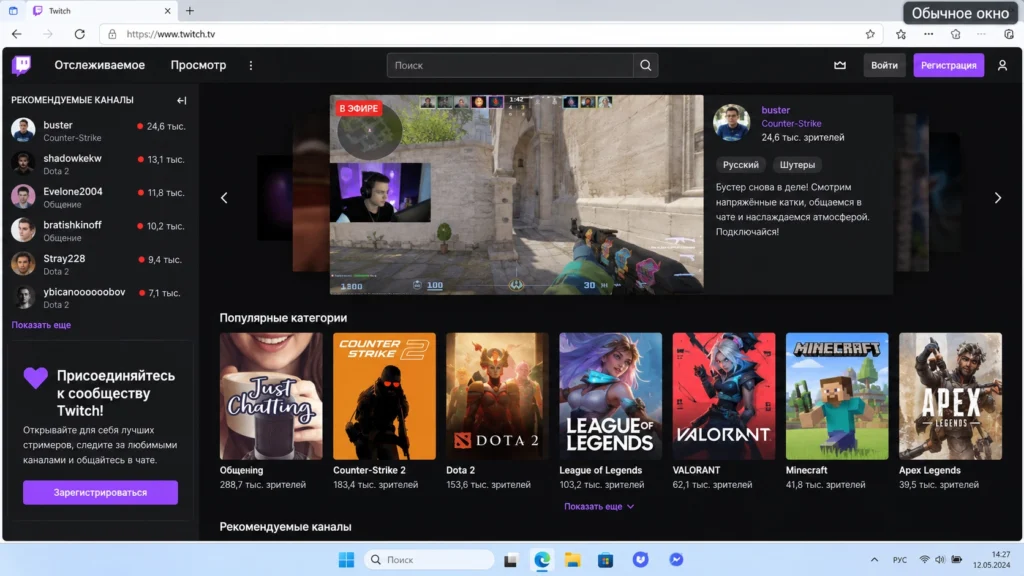This screenshot has width=1024, height=576.
Task: Click the Регистрация sign-up button
Action: pos(948,65)
